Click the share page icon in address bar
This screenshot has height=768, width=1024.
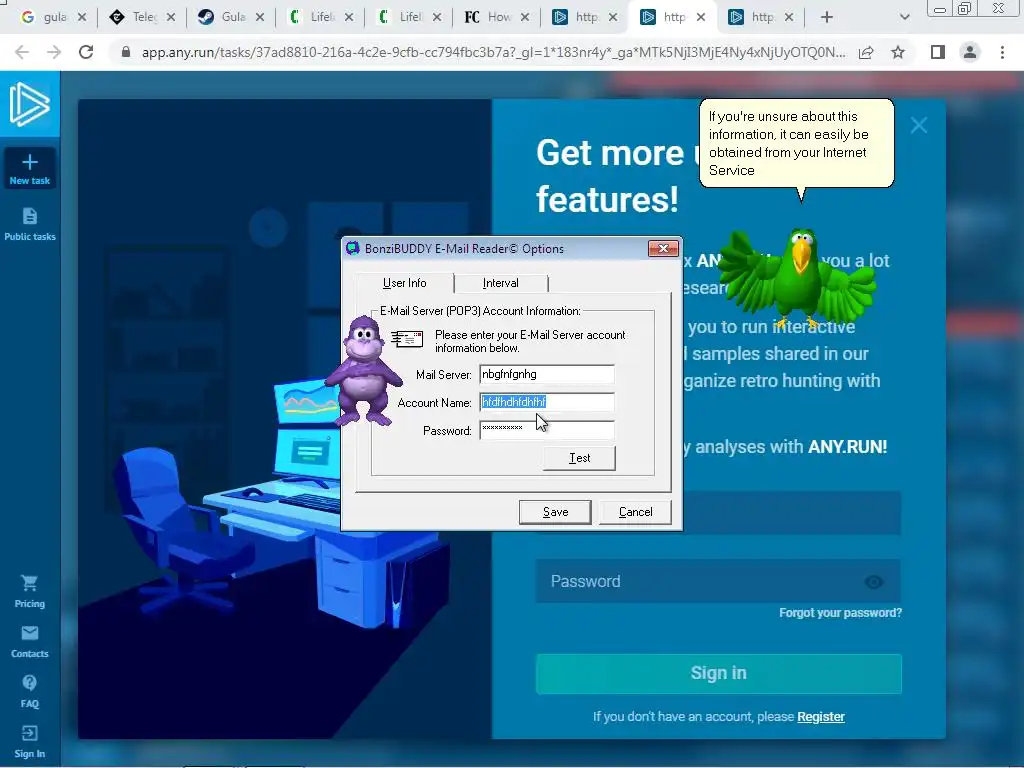click(x=866, y=52)
